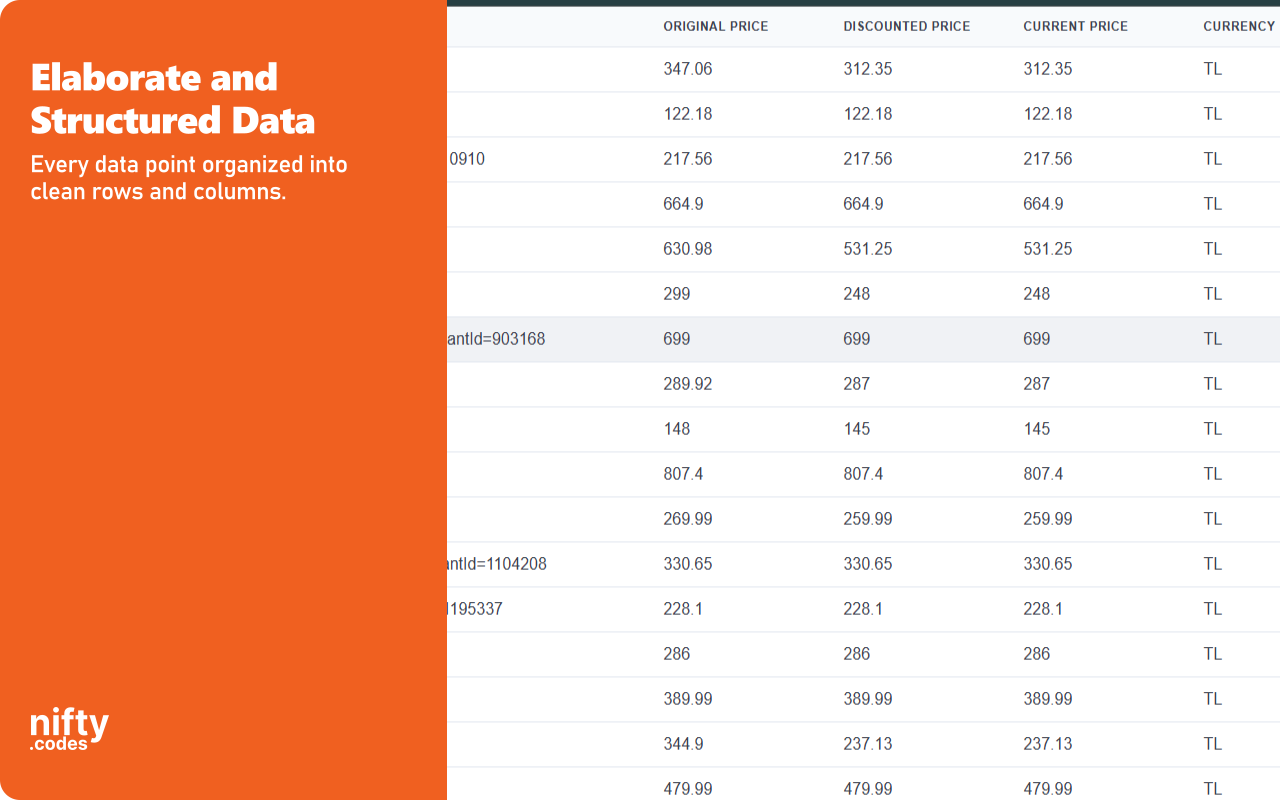Select the 299 original price cell
Image resolution: width=1280 pixels, height=800 pixels.
coord(676,294)
